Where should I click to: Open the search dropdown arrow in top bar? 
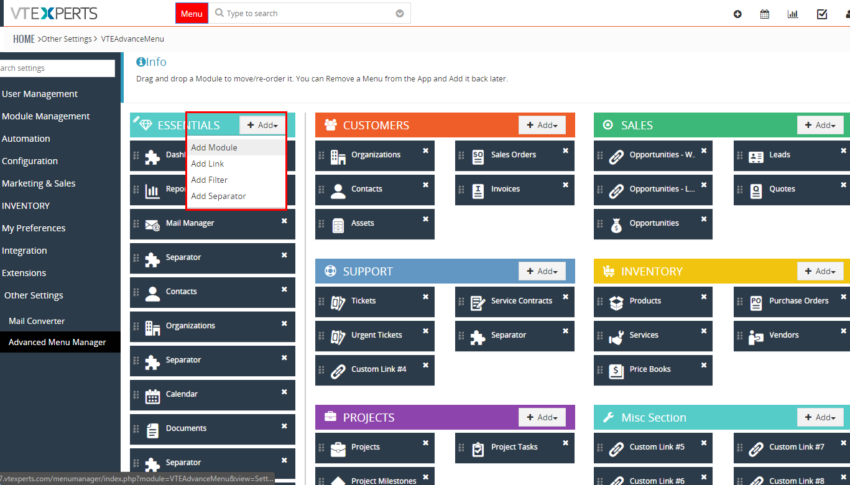(x=400, y=14)
